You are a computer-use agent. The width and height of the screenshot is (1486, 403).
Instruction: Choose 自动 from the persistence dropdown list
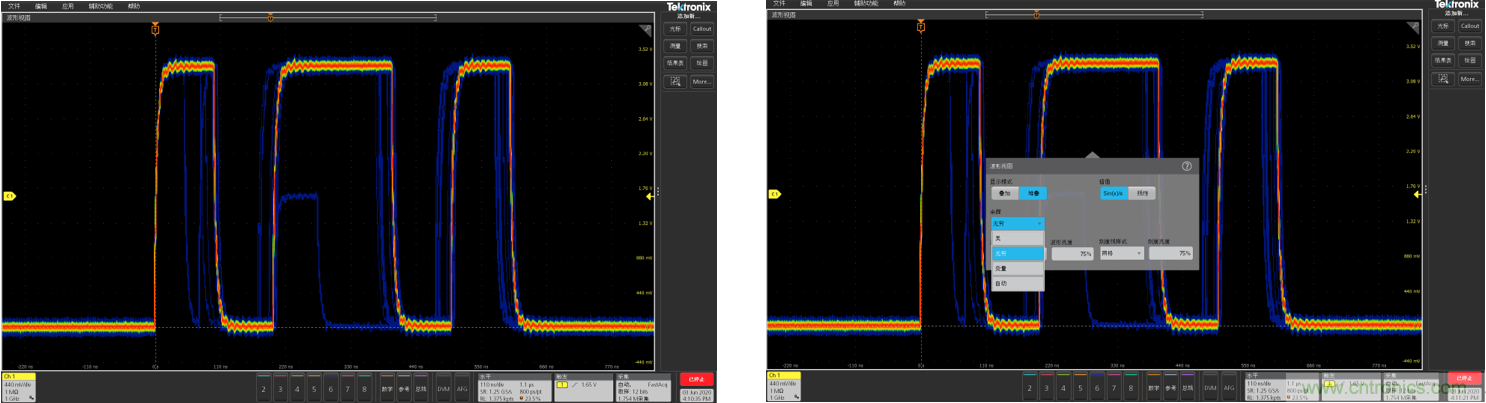(1017, 283)
